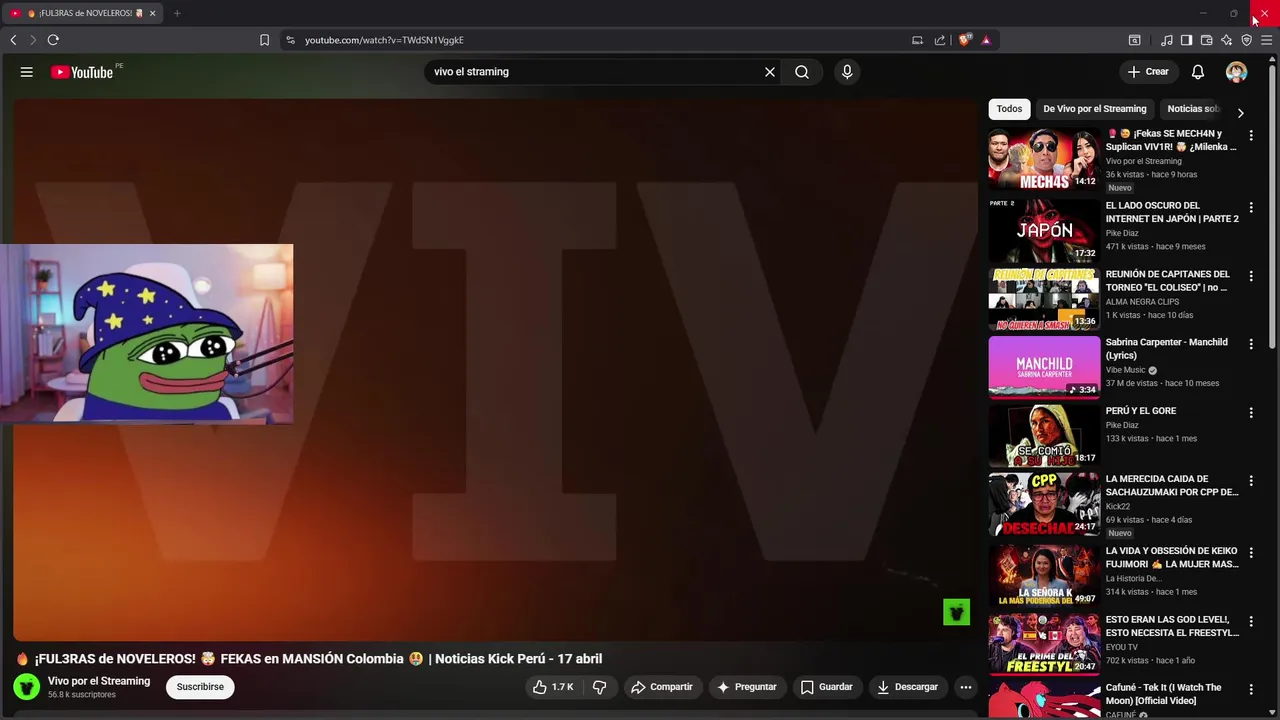Clear the search box with the X
The image size is (1280, 720).
point(770,72)
